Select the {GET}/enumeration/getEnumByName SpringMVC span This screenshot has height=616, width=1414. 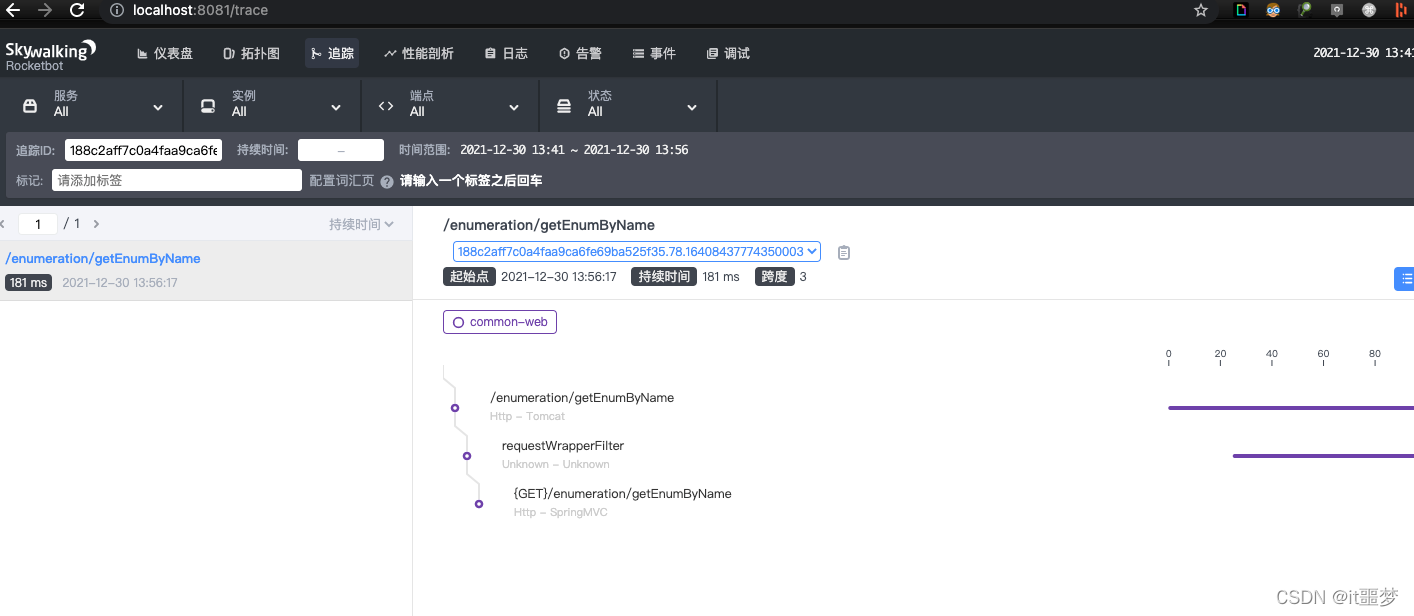623,493
